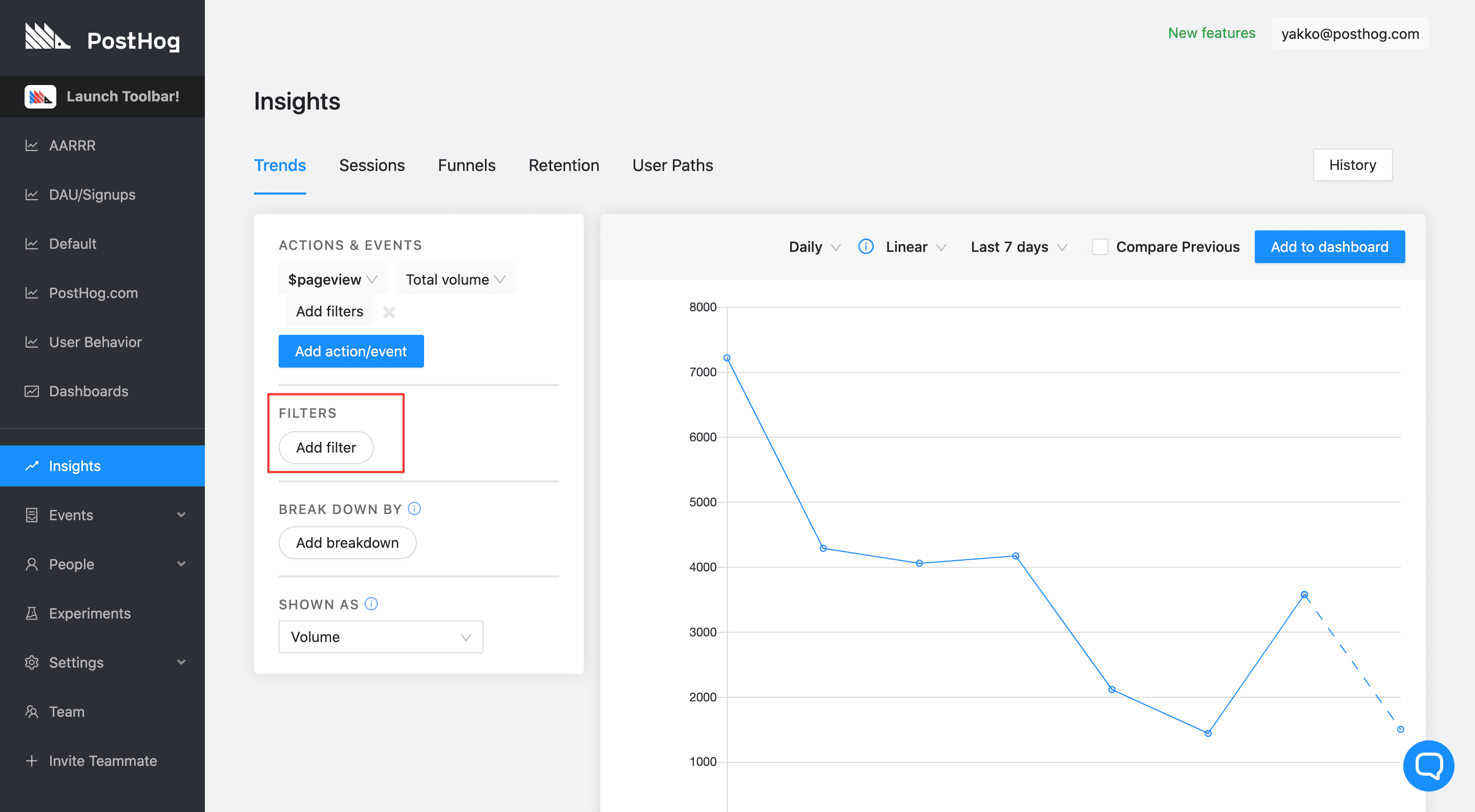Click the User Behavior chart icon
Screen dimensions: 1475x812
31,342
